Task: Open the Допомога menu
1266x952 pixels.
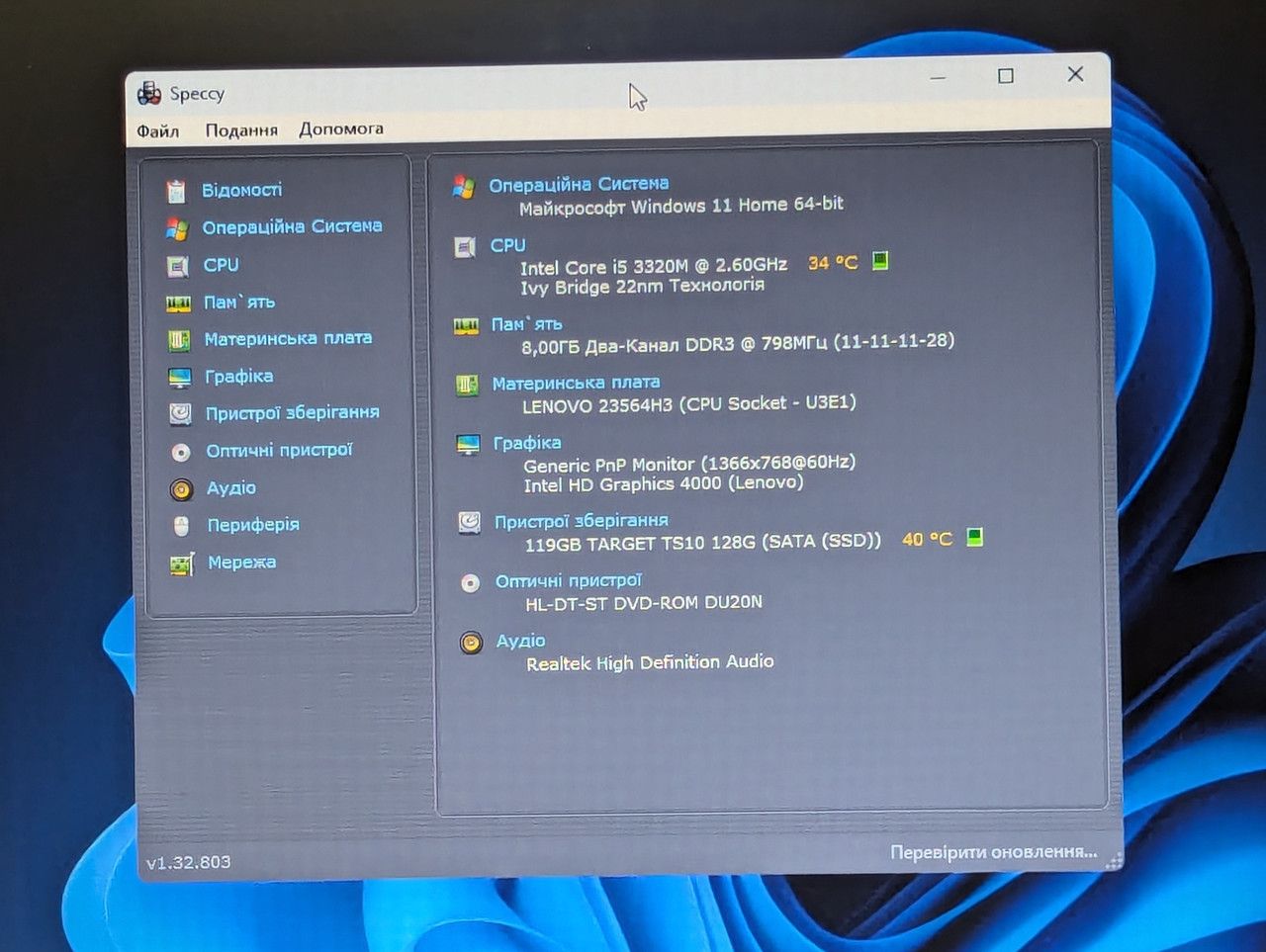Action: tap(341, 129)
